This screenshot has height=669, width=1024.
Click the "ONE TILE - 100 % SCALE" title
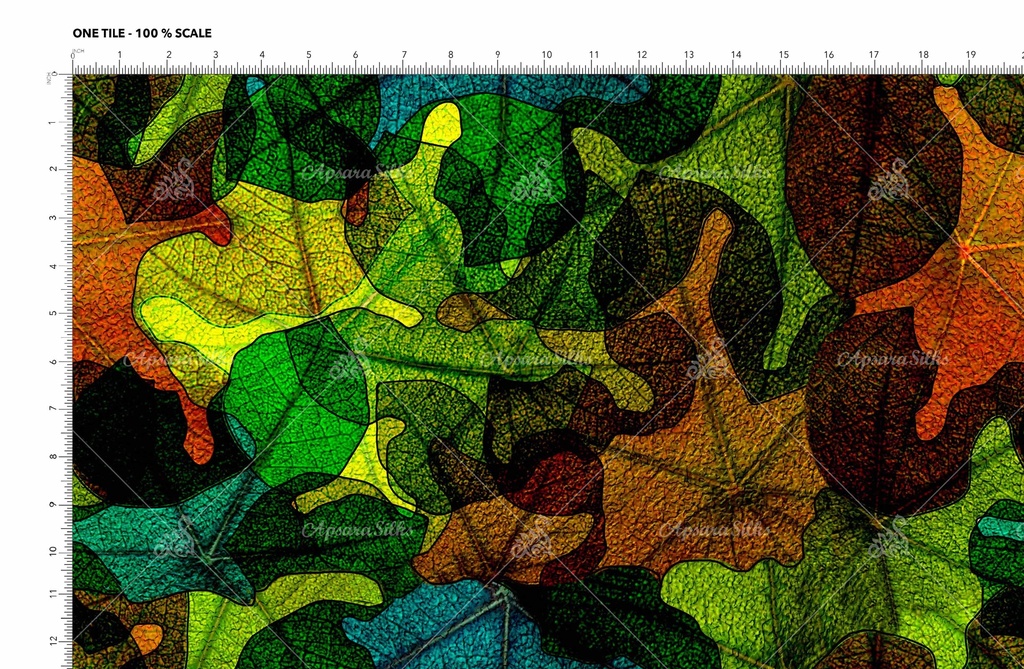(142, 33)
